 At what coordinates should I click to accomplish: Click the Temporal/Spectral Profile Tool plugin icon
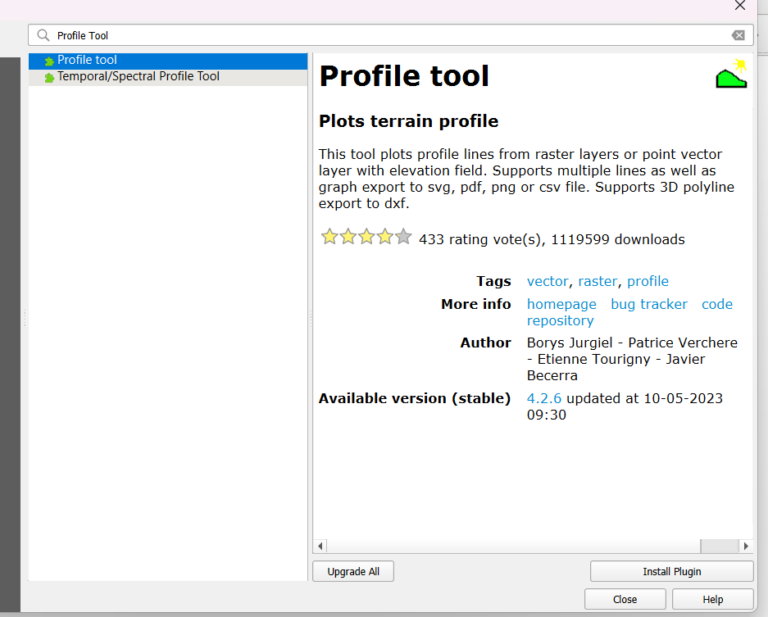(49, 77)
